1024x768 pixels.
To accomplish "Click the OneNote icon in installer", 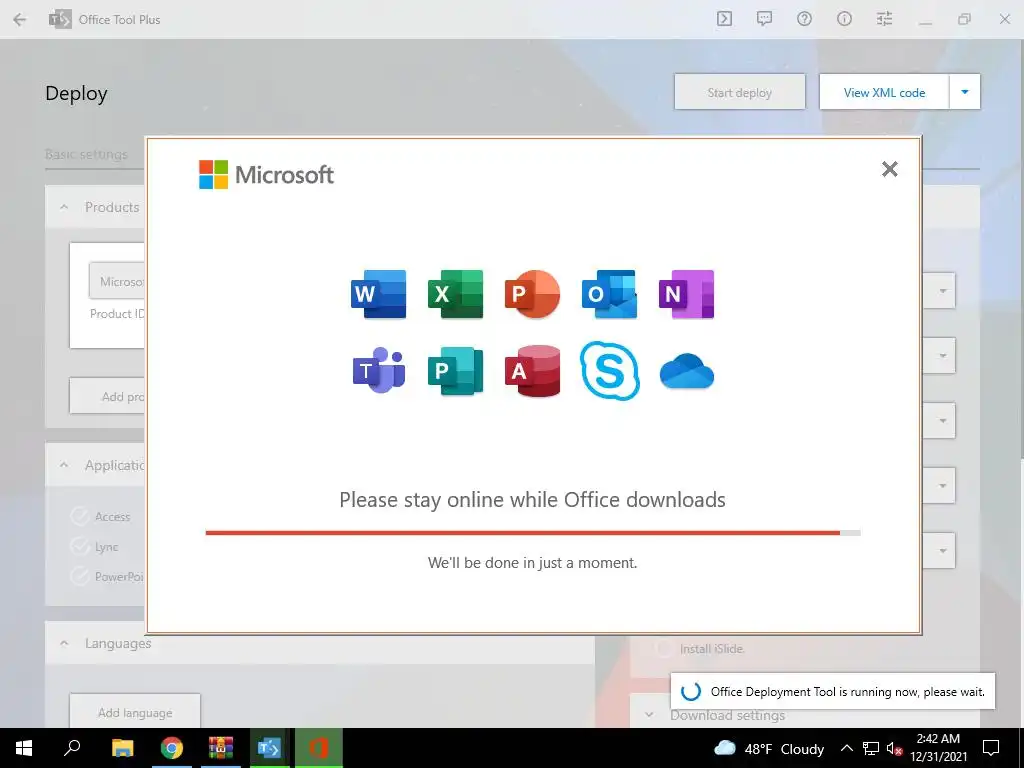I will coord(686,294).
